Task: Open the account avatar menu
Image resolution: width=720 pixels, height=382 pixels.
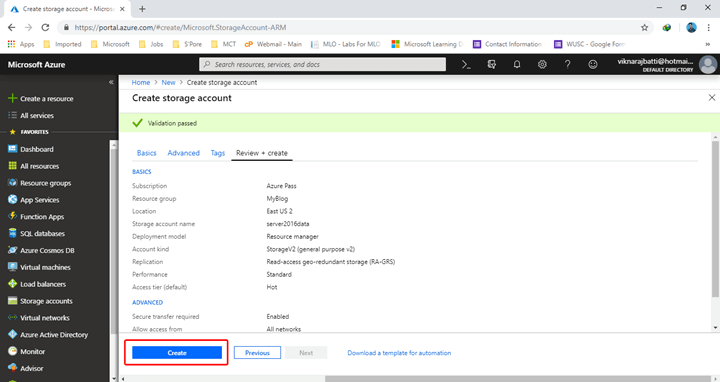Action: tap(708, 64)
